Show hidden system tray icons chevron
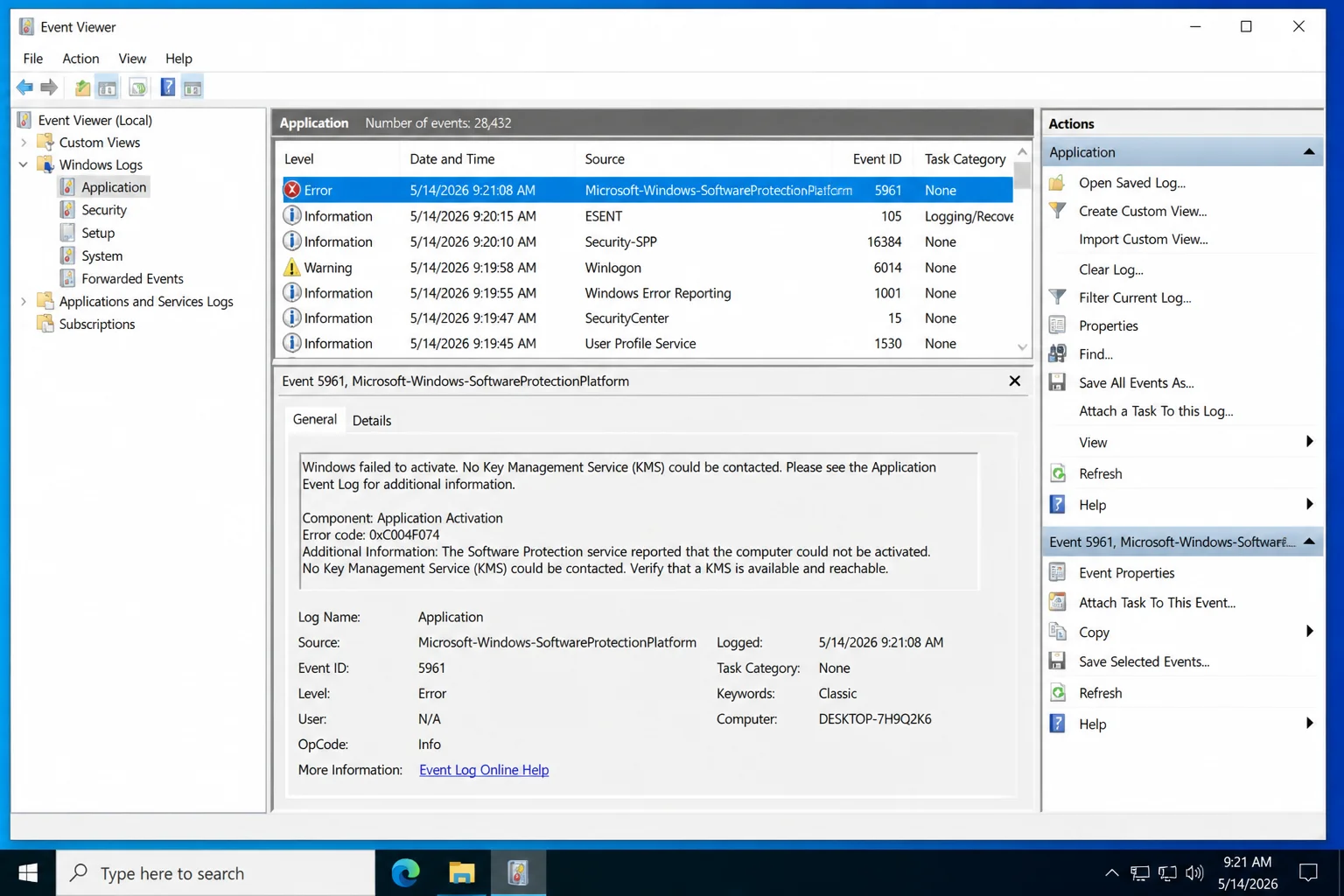 1111,872
